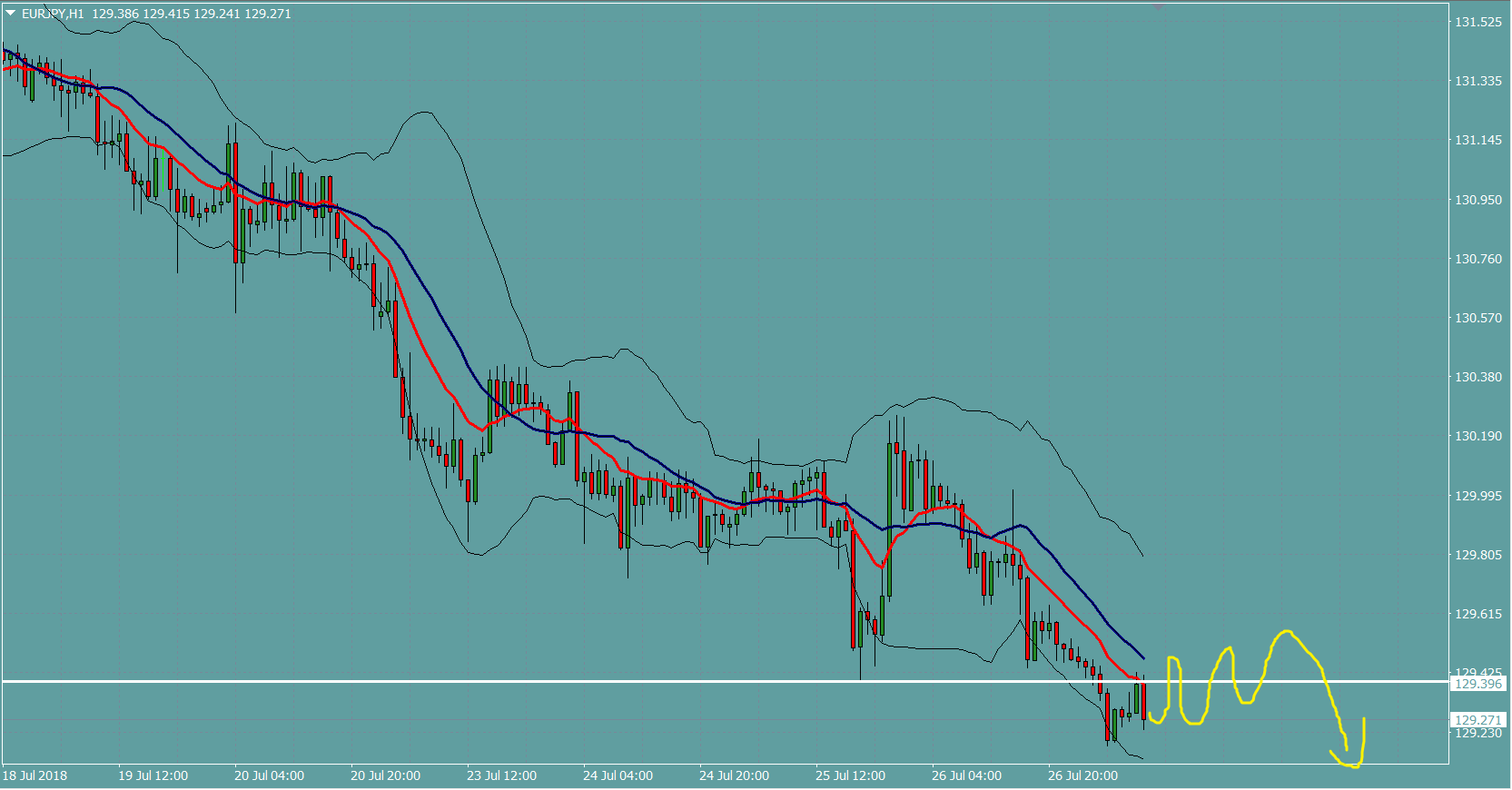
Task: Click the current price label 129.271
Action: point(1478,720)
